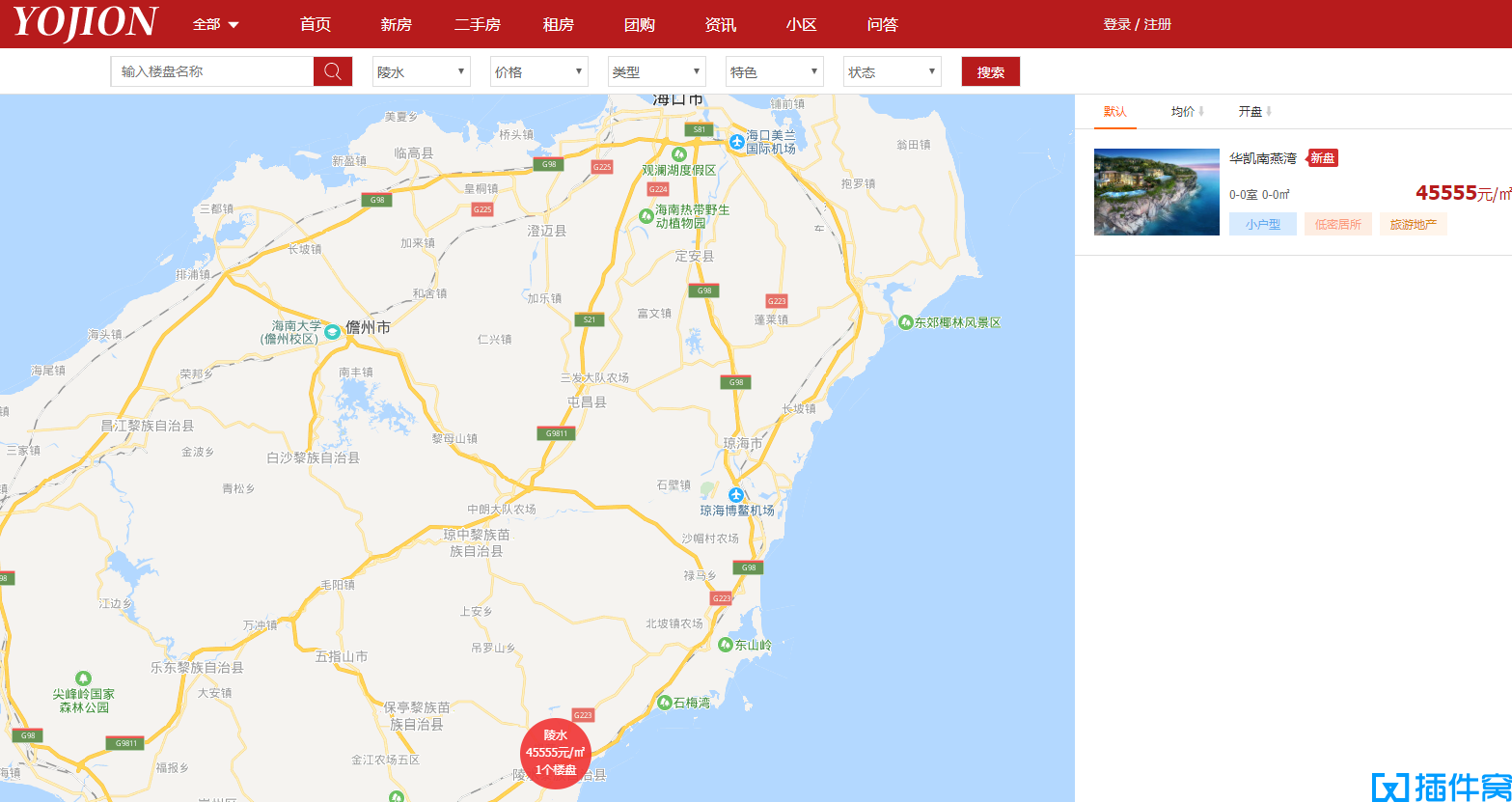Click the Qionghai Boao airport map icon
The height and width of the screenshot is (802, 1512).
[736, 494]
